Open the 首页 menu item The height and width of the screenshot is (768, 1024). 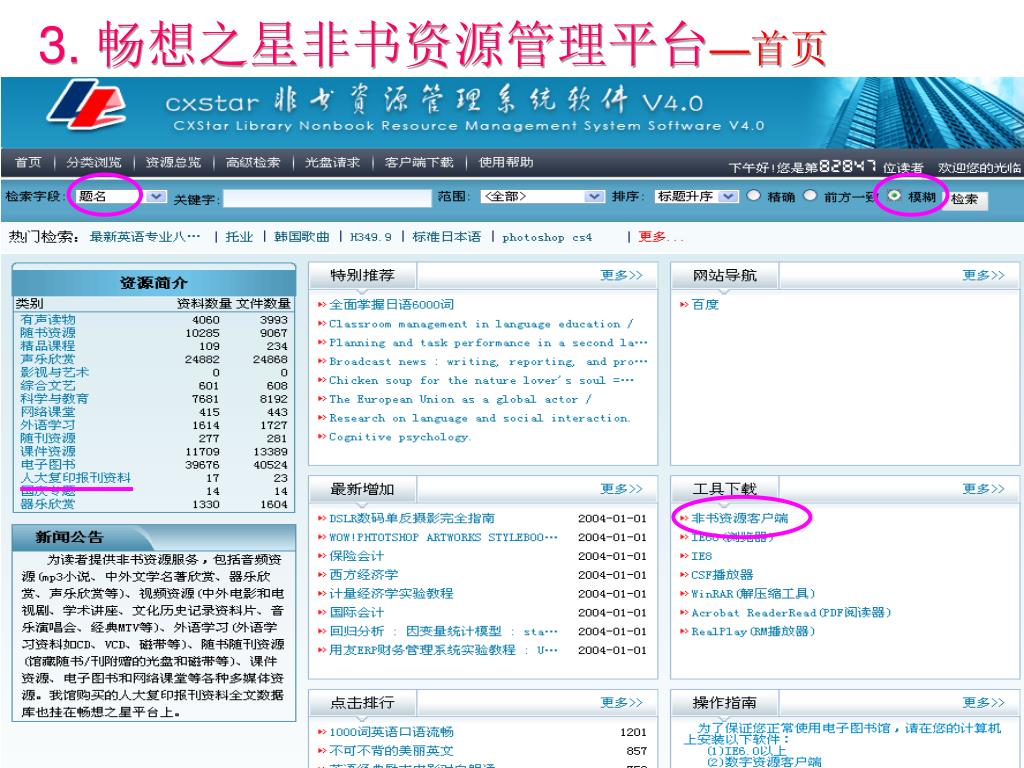(27, 163)
